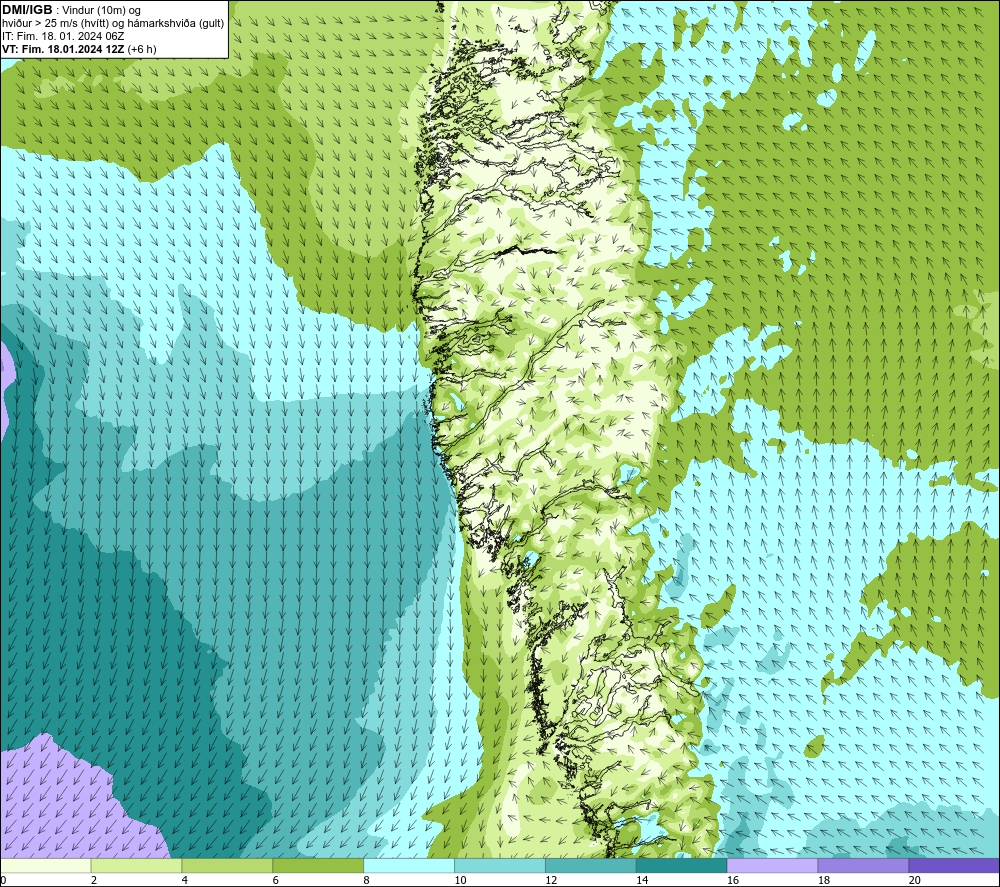The width and height of the screenshot is (1000, 887).
Task: Select the teal 12–14 m/s scale swatch
Action: point(591,865)
